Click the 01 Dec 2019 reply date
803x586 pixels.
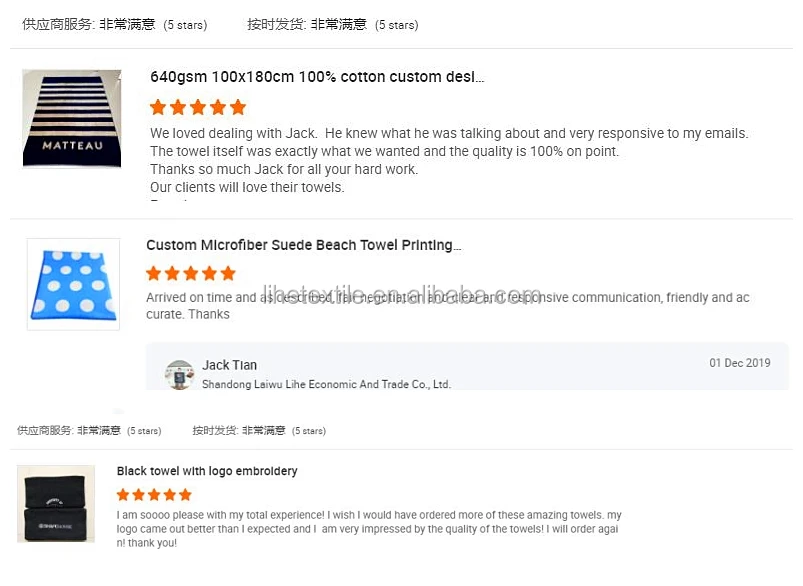click(x=740, y=363)
